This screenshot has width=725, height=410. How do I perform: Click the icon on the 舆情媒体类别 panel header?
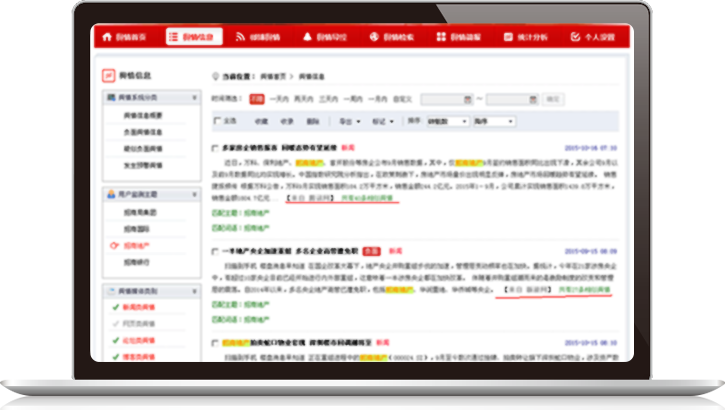coord(111,291)
